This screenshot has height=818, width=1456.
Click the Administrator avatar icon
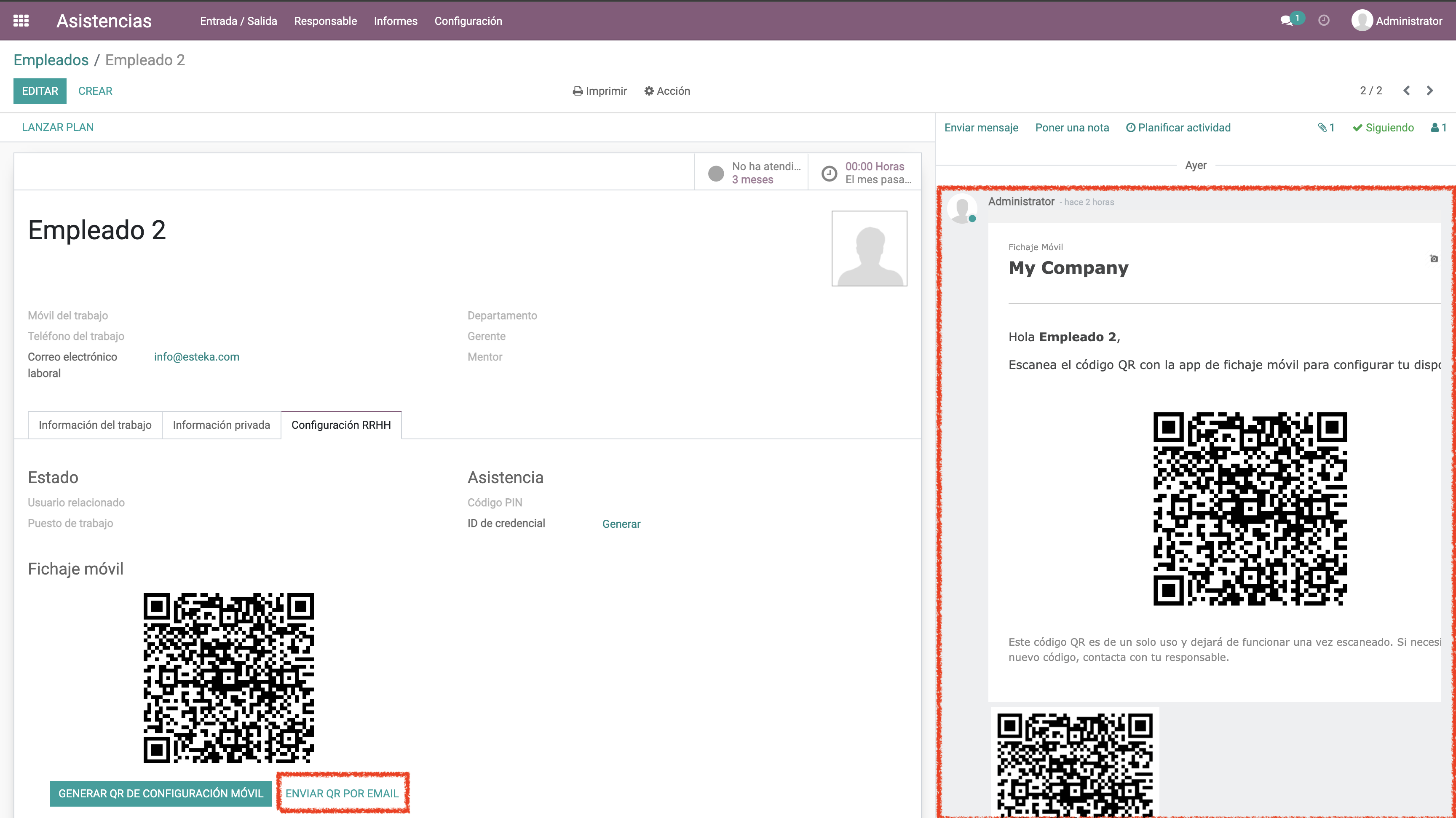click(1362, 21)
